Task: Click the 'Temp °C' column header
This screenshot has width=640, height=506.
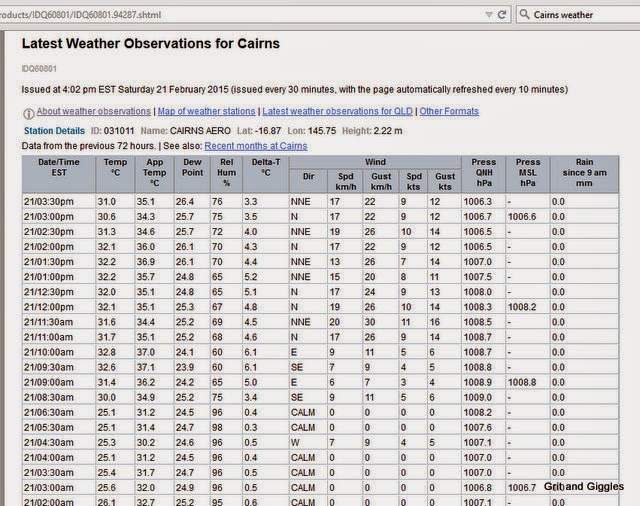Action: click(115, 174)
